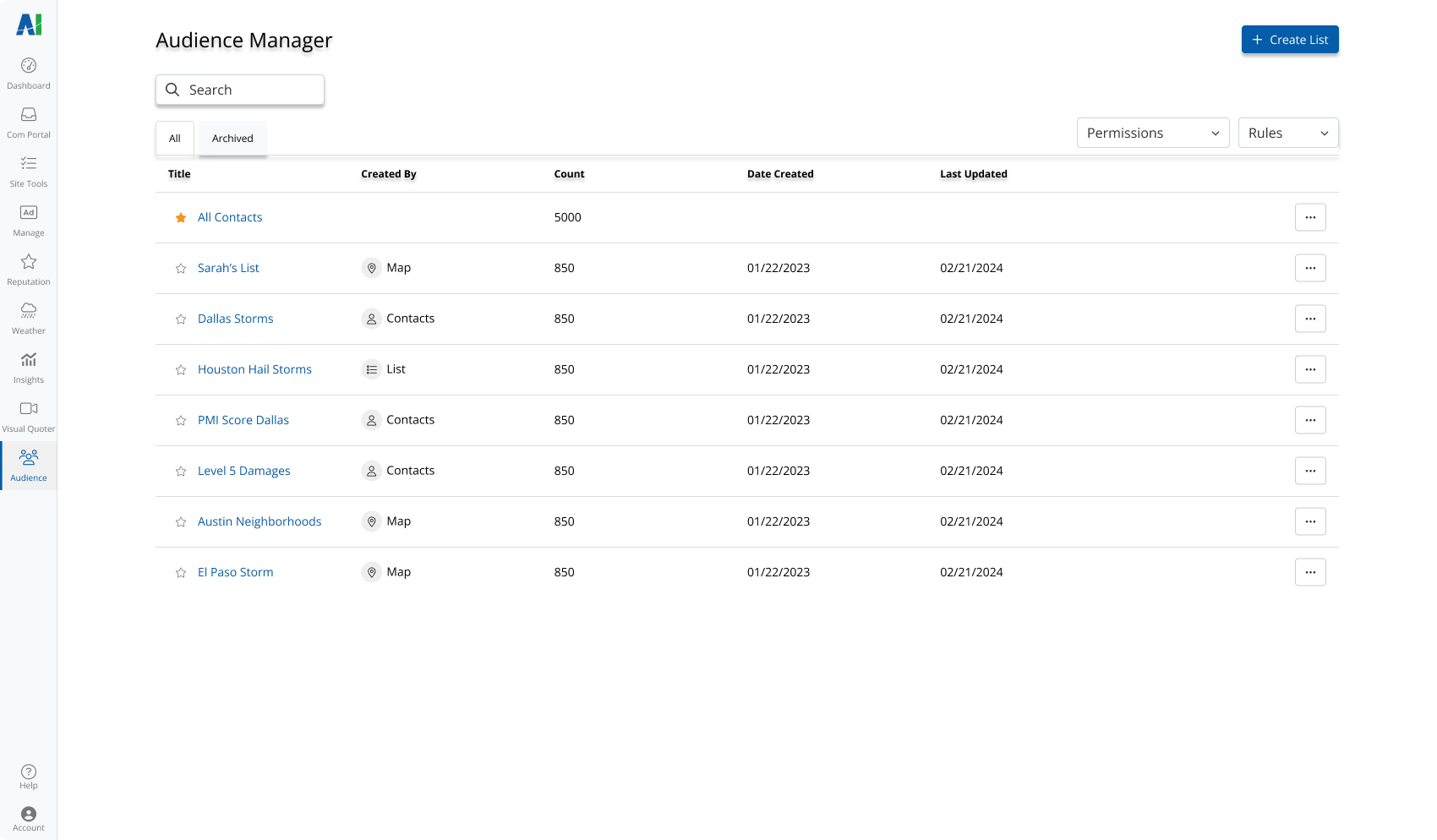The height and width of the screenshot is (840, 1437).
Task: Open the Weather section
Action: click(29, 311)
